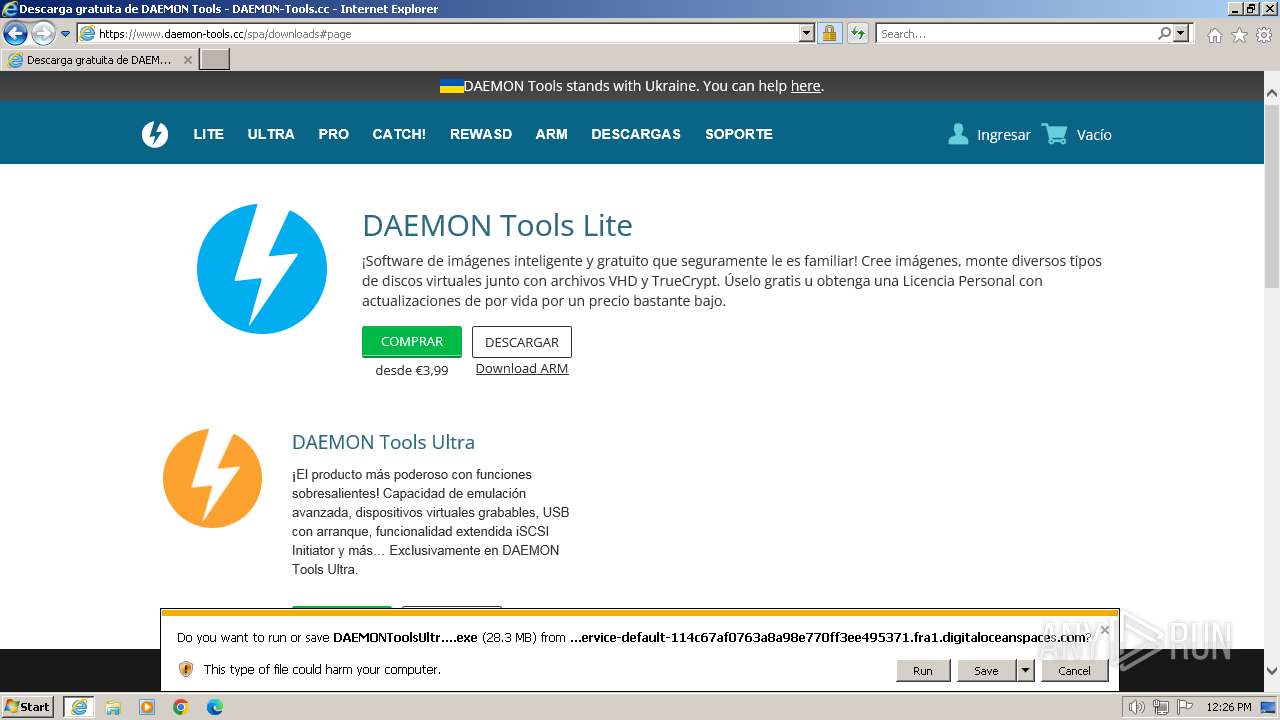Click the Internet Explorer Back arrow
Viewport: 1280px width, 720px height.
click(16, 33)
